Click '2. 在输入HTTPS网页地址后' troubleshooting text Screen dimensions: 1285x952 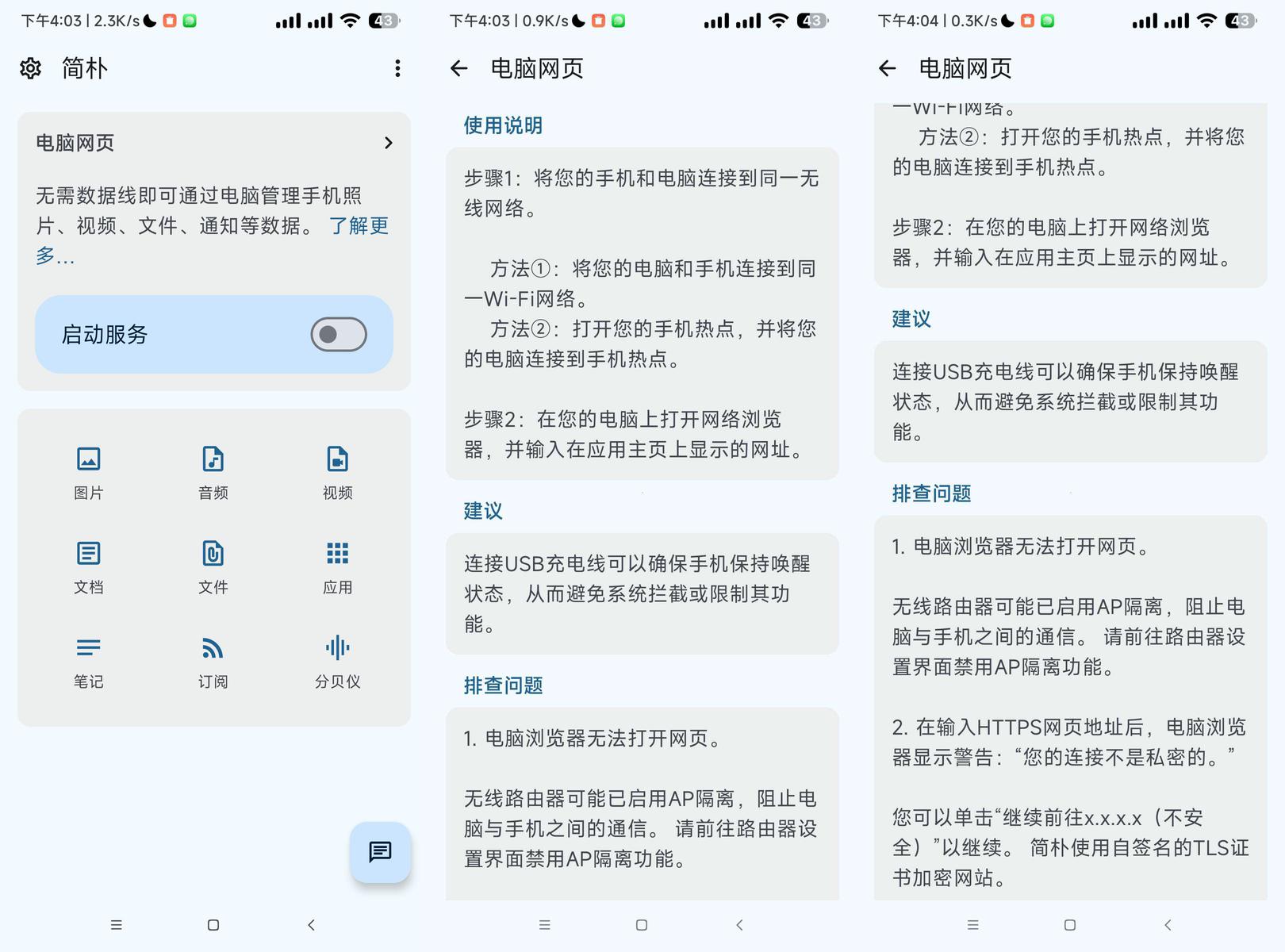pyautogui.click(x=1069, y=743)
